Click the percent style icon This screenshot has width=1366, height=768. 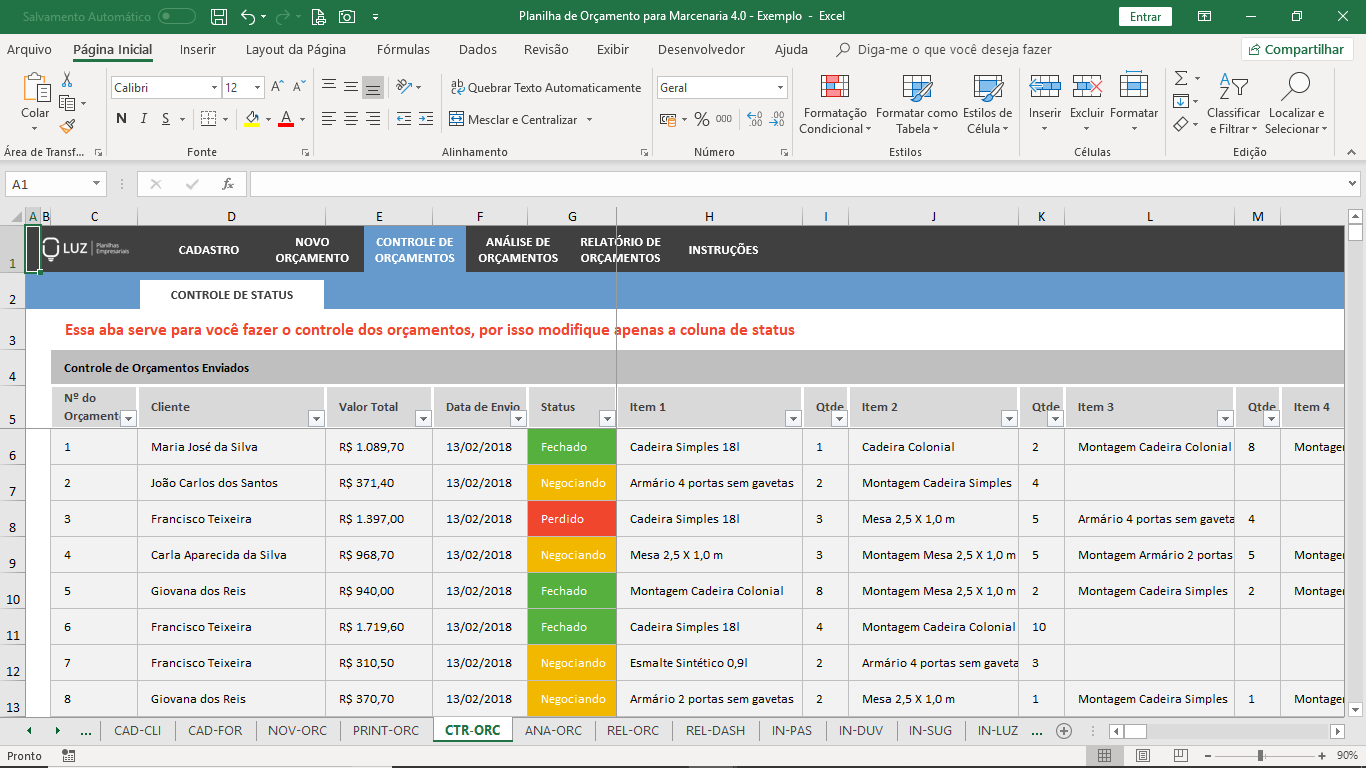click(701, 119)
